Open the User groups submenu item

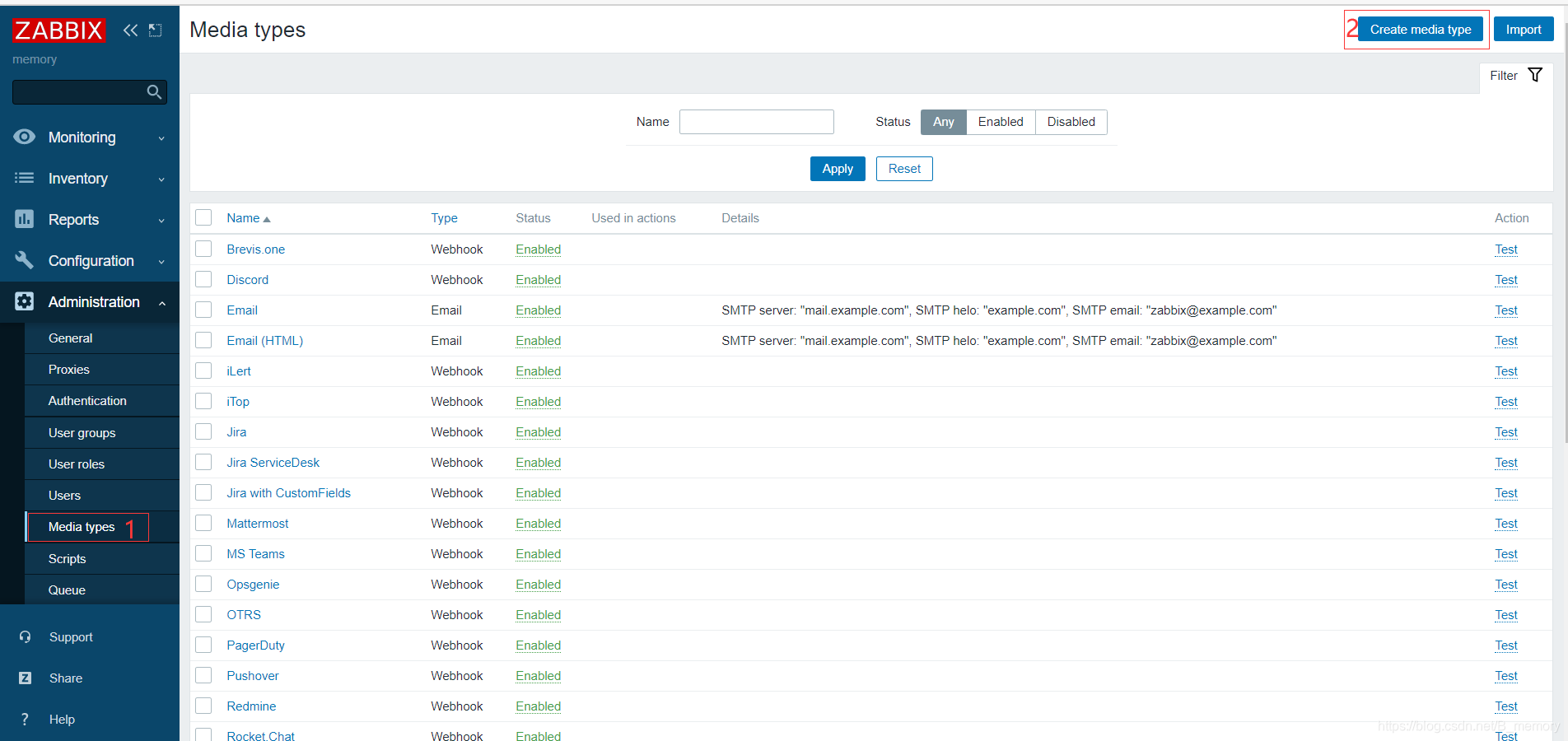point(102,433)
